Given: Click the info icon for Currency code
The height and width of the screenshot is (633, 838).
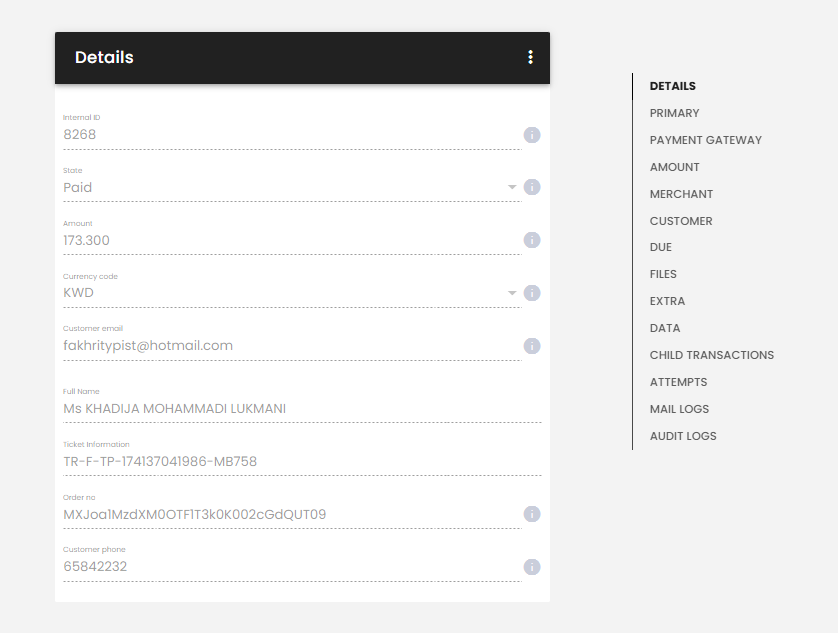Looking at the screenshot, I should tap(532, 293).
